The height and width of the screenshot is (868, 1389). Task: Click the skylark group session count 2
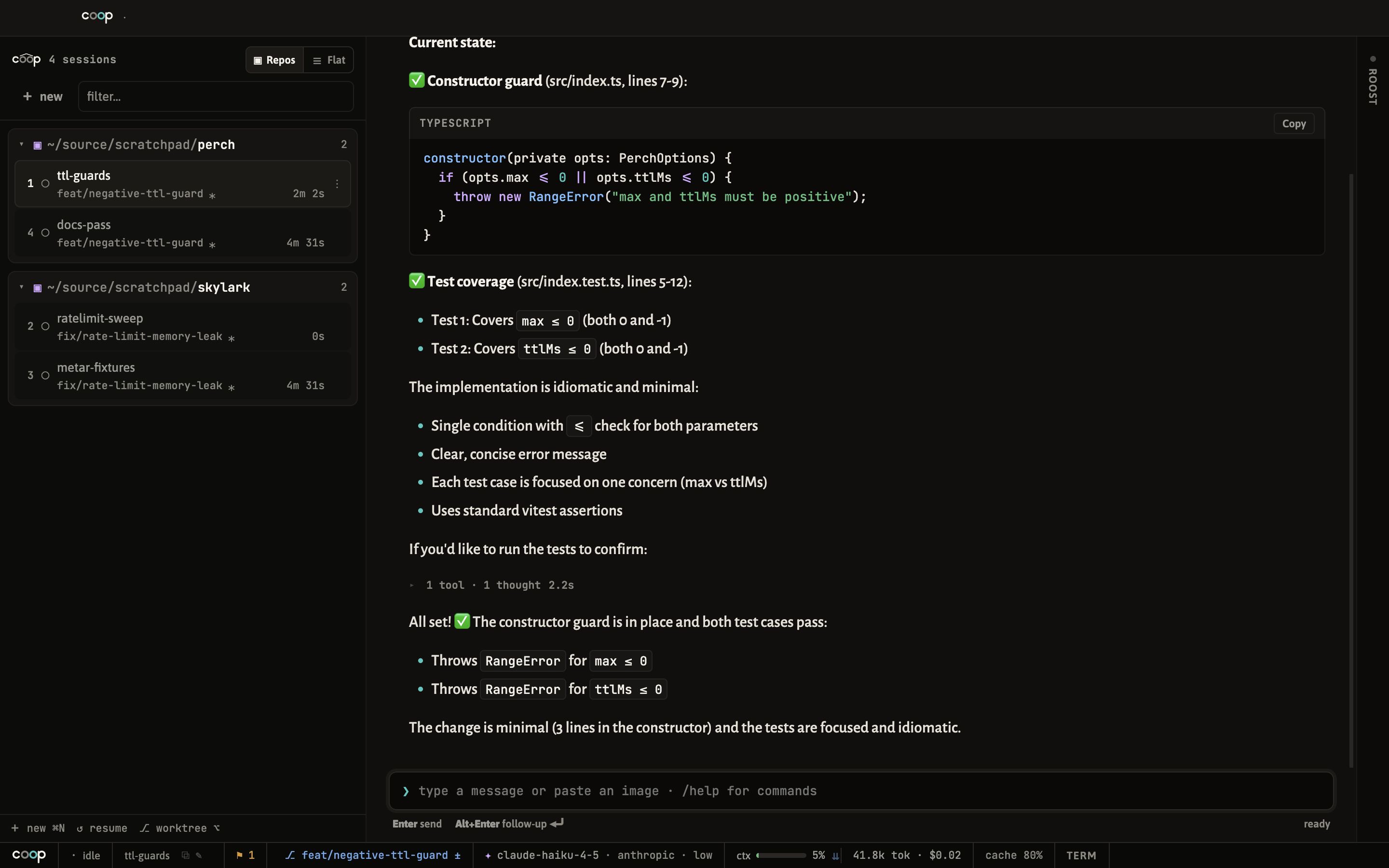click(x=344, y=287)
